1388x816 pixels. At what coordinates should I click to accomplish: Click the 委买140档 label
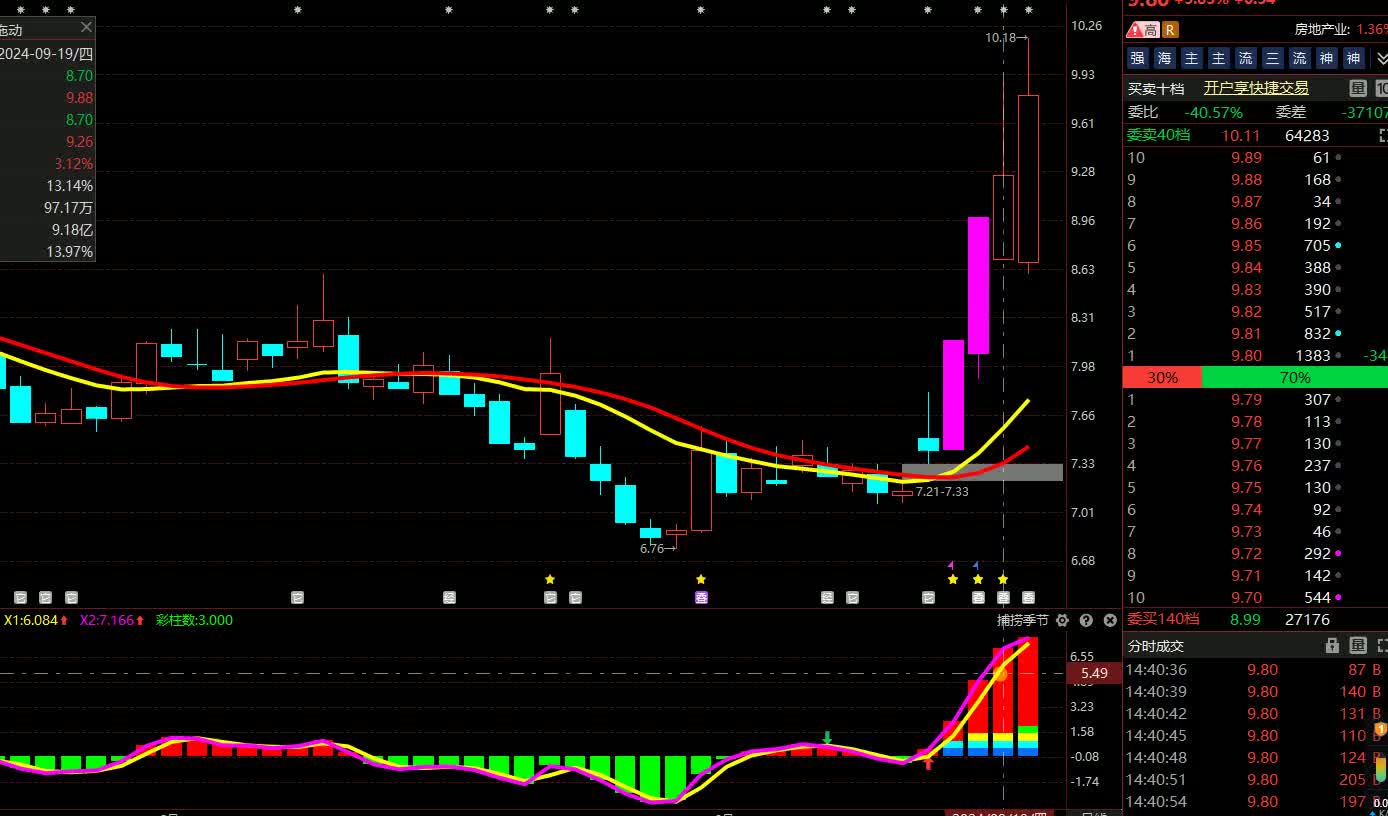pos(1163,619)
